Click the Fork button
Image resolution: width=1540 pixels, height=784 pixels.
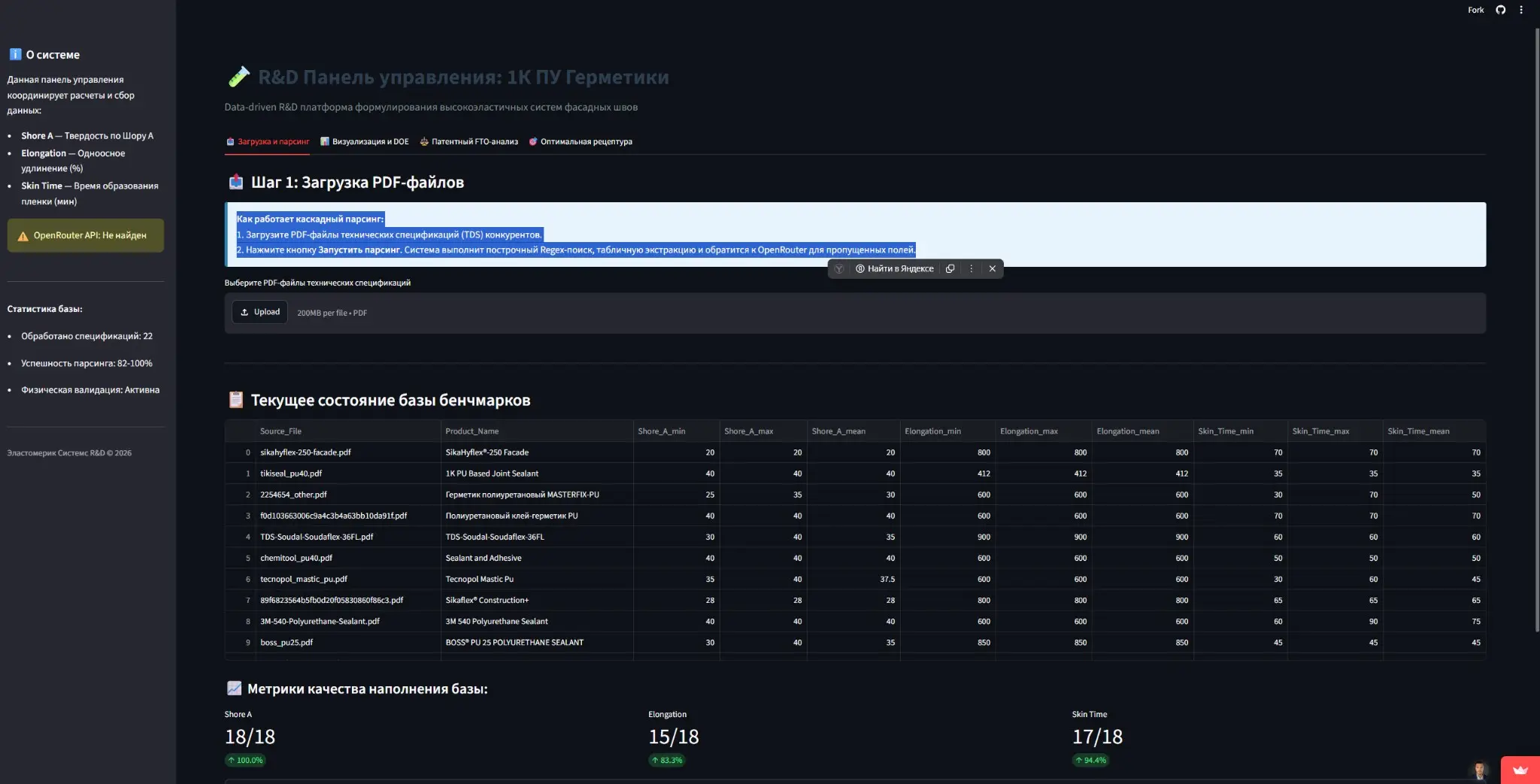(x=1475, y=10)
